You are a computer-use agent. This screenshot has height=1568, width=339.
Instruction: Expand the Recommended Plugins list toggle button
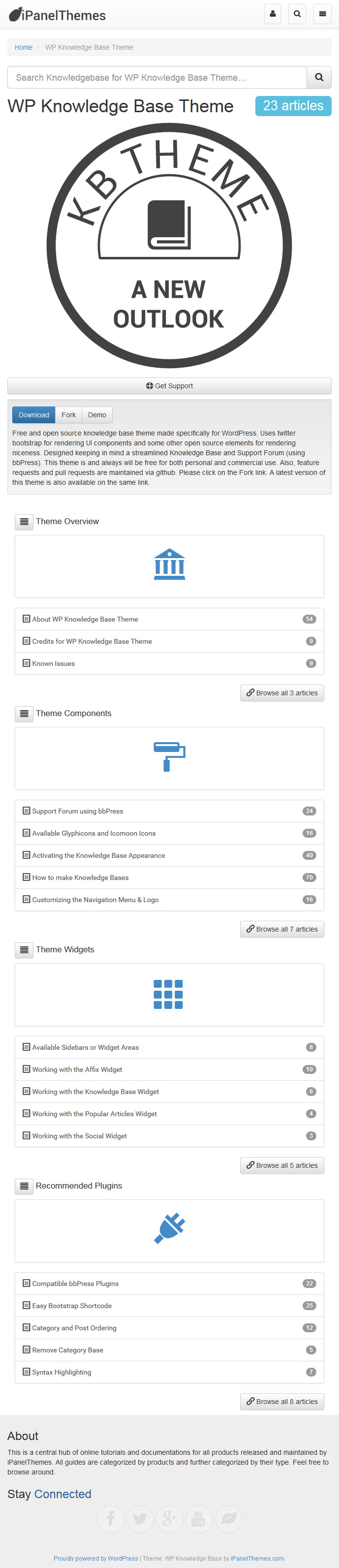[x=24, y=1186]
